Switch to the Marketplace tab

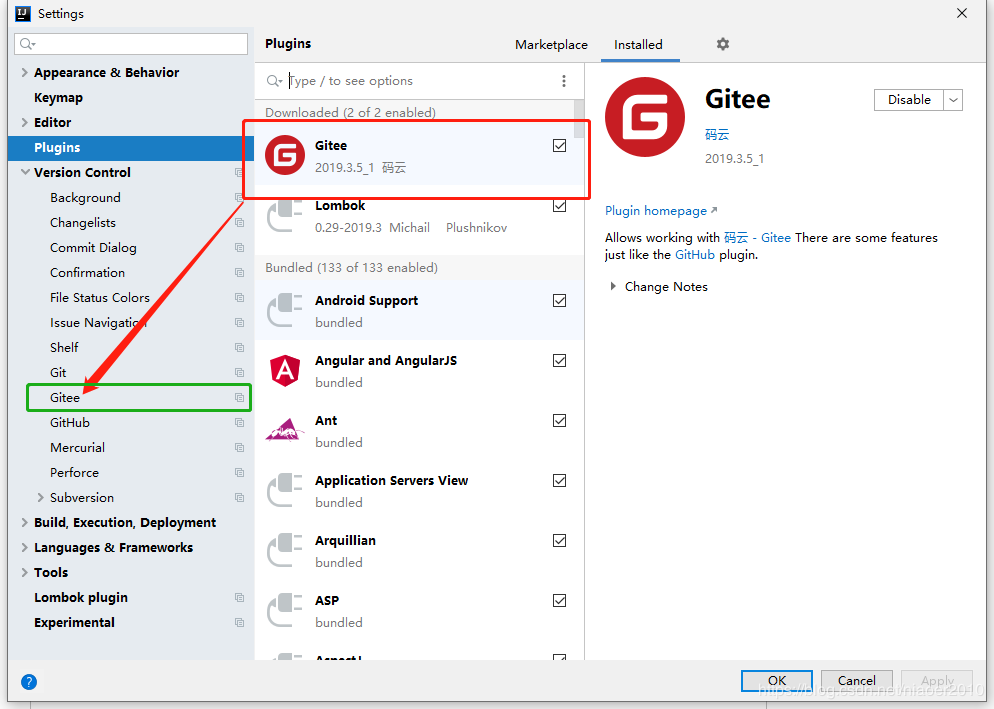551,44
